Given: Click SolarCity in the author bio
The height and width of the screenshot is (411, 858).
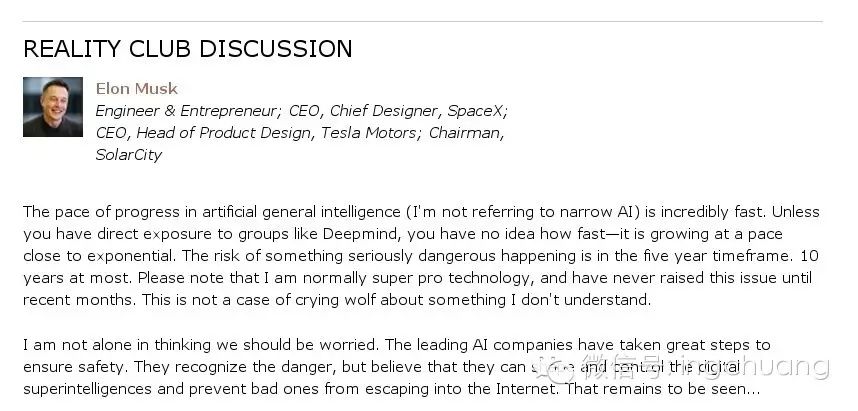Looking at the screenshot, I should tap(129, 155).
